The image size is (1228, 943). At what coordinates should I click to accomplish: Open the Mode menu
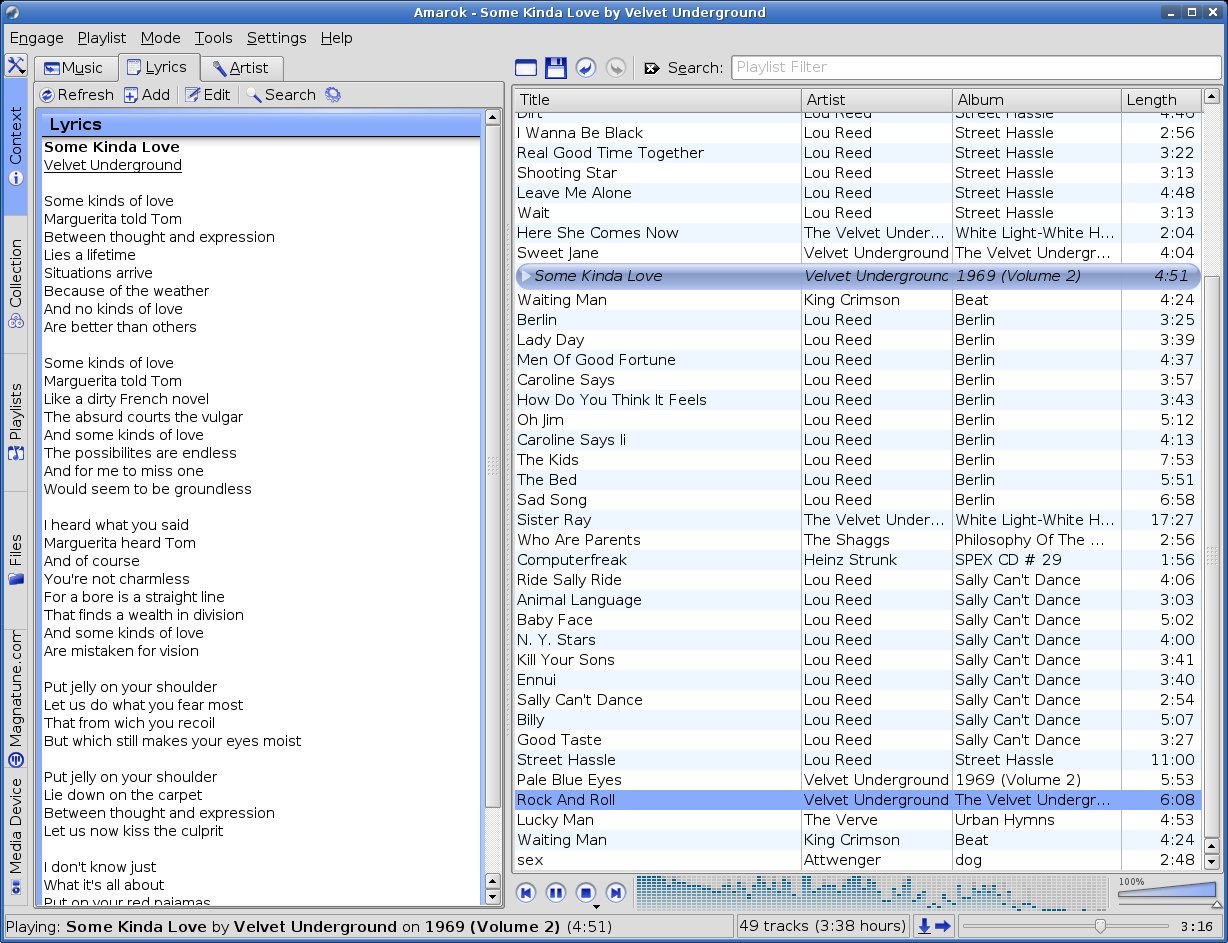161,38
